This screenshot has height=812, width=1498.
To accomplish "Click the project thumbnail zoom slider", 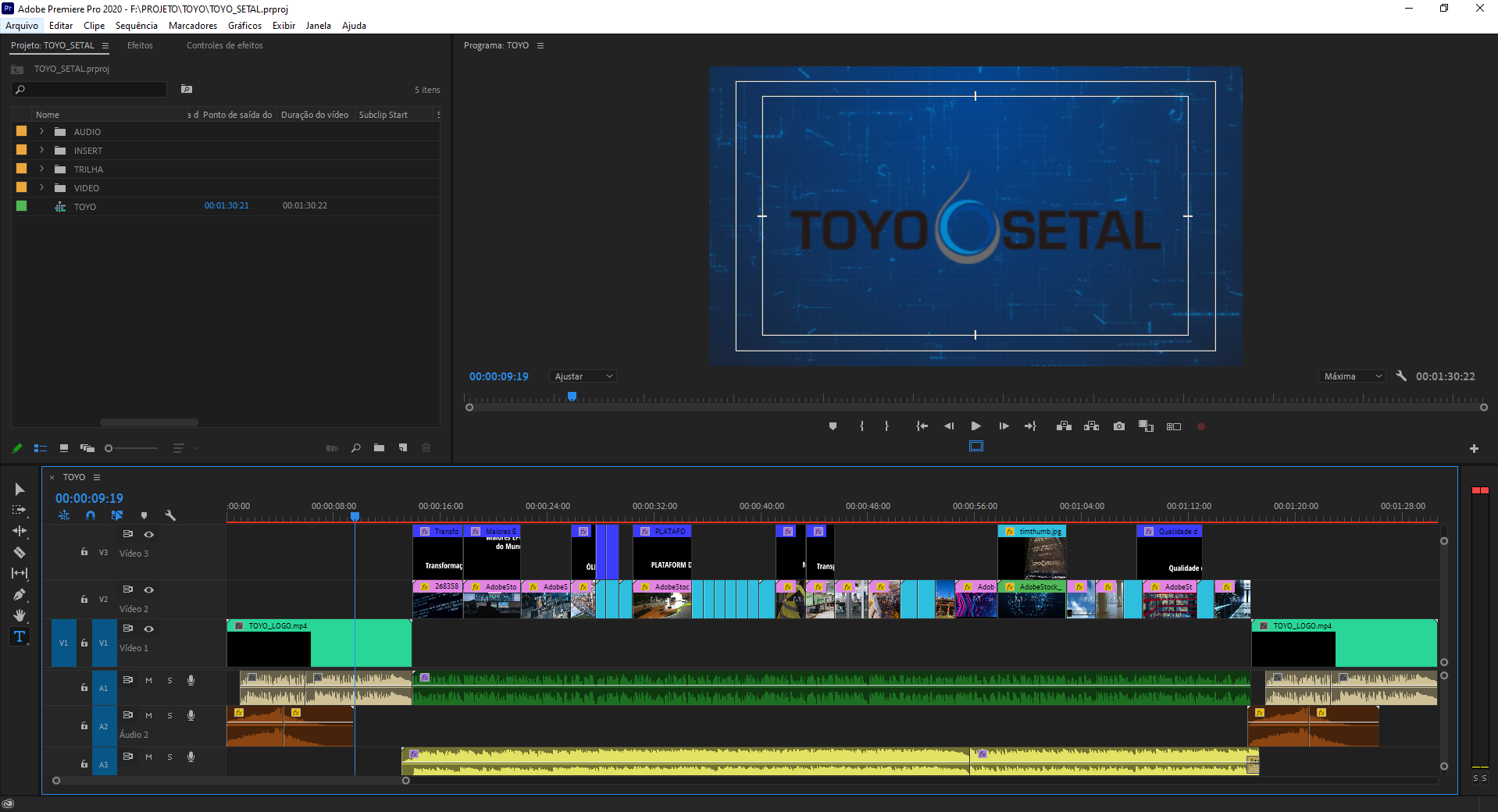I will coord(131,448).
